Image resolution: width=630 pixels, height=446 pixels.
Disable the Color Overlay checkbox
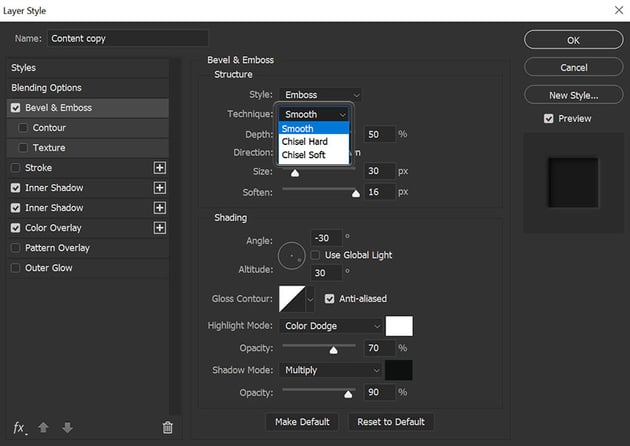[16, 228]
